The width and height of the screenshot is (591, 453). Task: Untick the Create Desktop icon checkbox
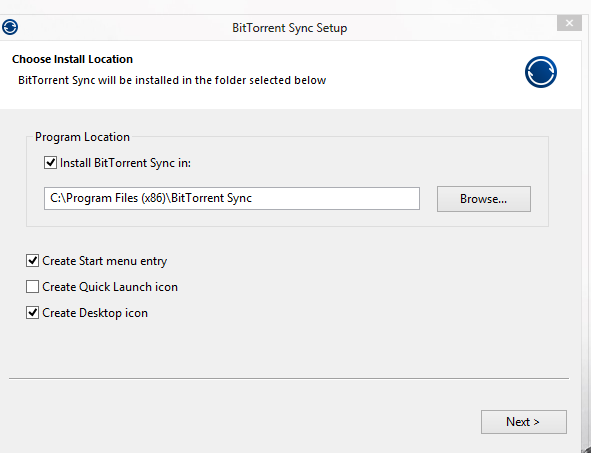pyautogui.click(x=32, y=312)
